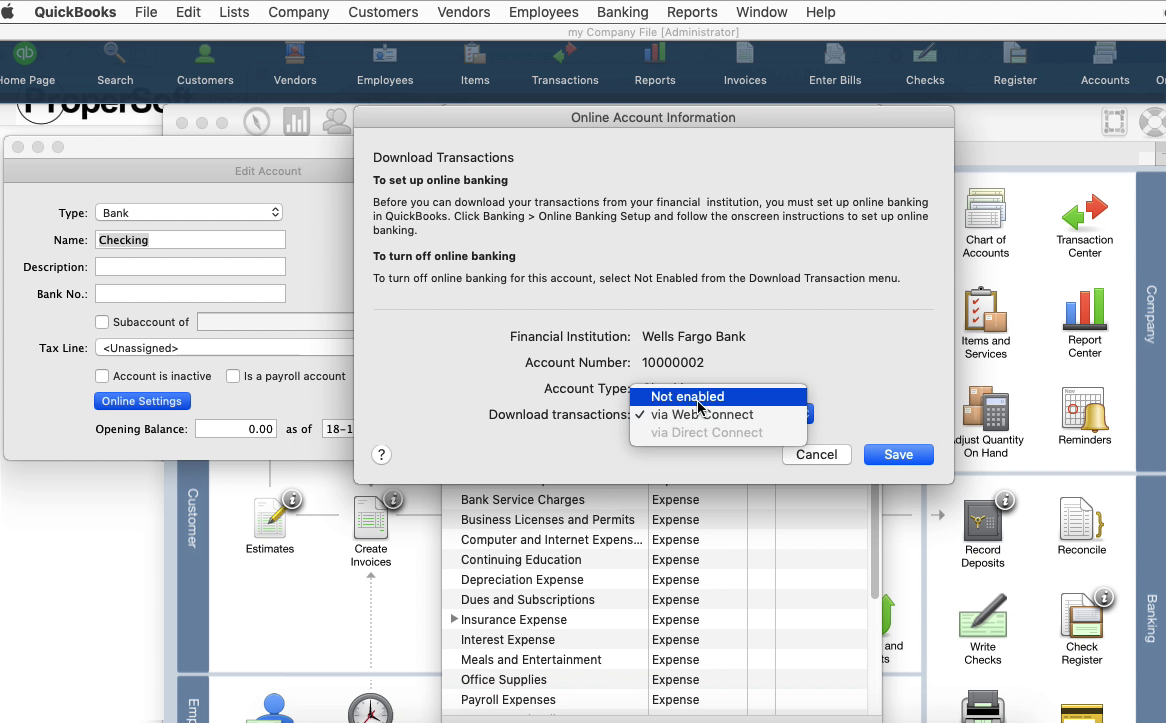1166x723 pixels.
Task: Open Invoices in the toolbar
Action: (744, 65)
